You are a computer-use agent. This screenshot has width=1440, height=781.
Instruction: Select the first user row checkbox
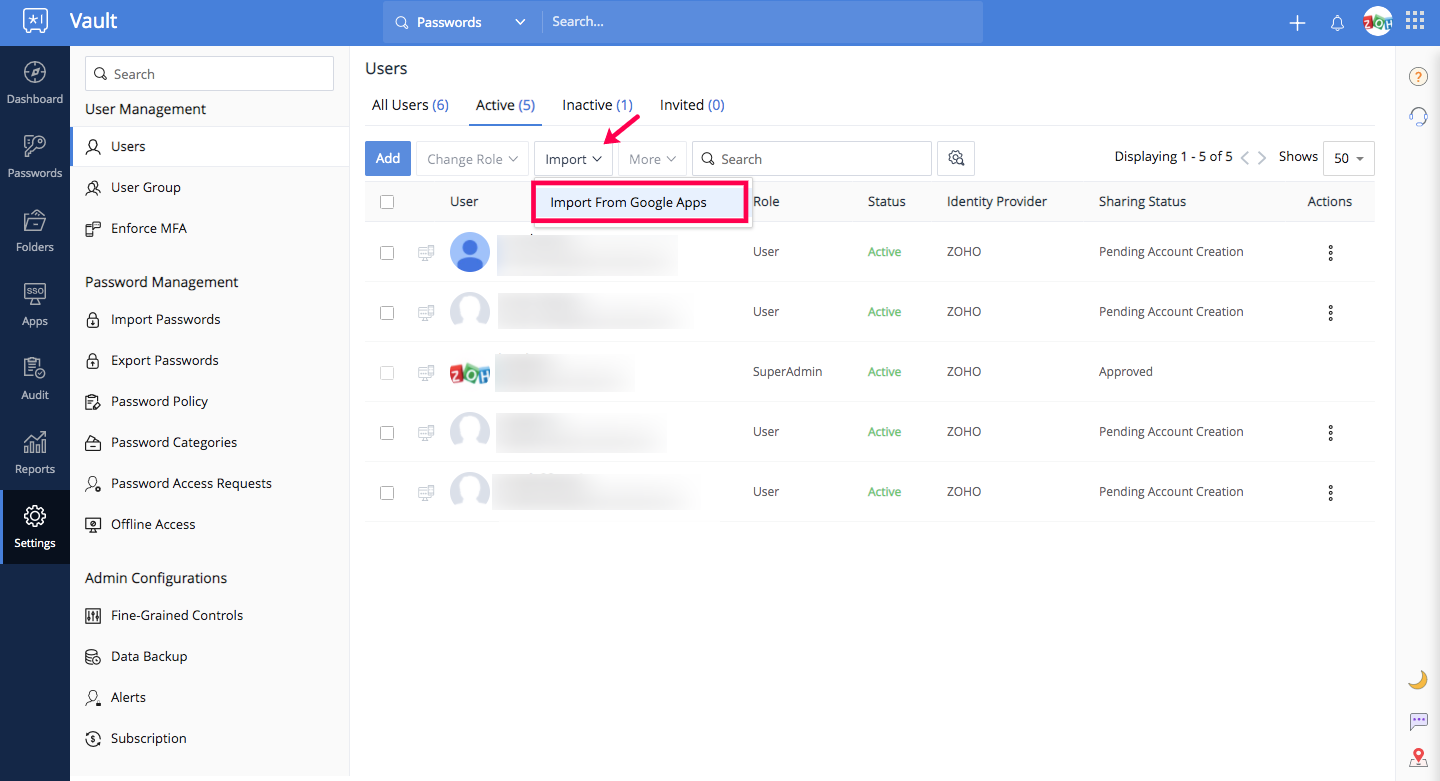(x=387, y=253)
